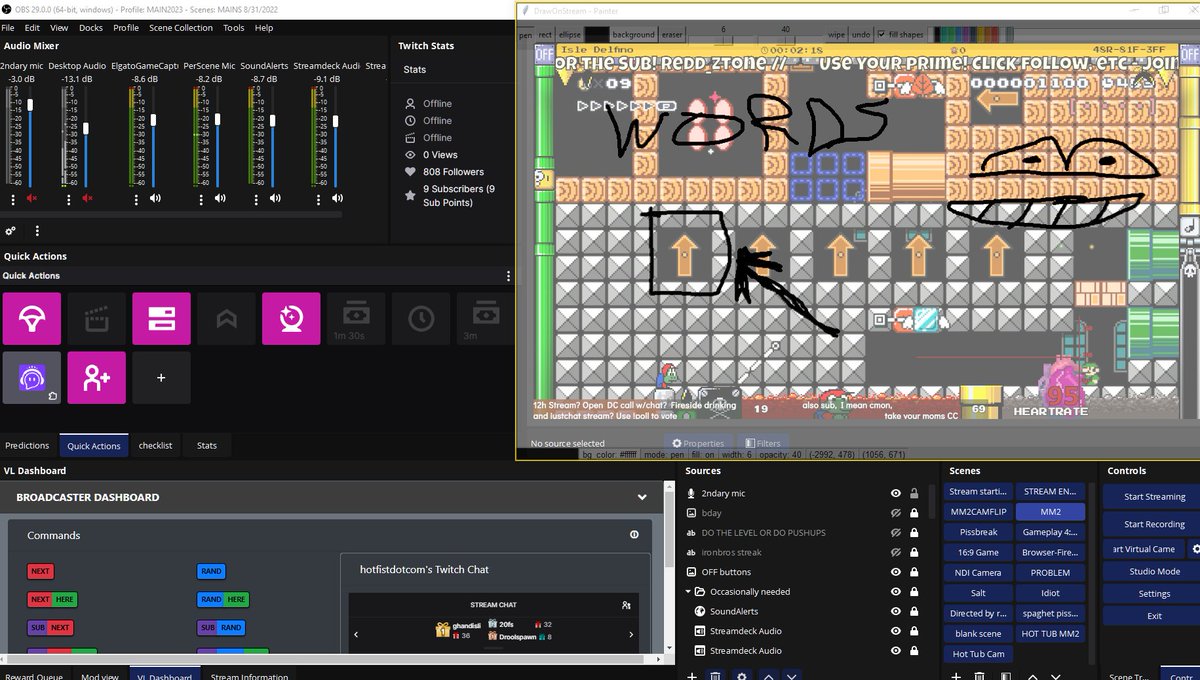Click the 3m ad Quick Action
The width and height of the screenshot is (1200, 680).
coord(485,319)
